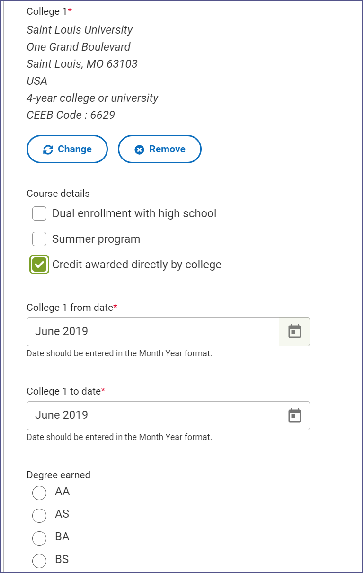Enable the Summer program checkbox

pyautogui.click(x=39, y=239)
